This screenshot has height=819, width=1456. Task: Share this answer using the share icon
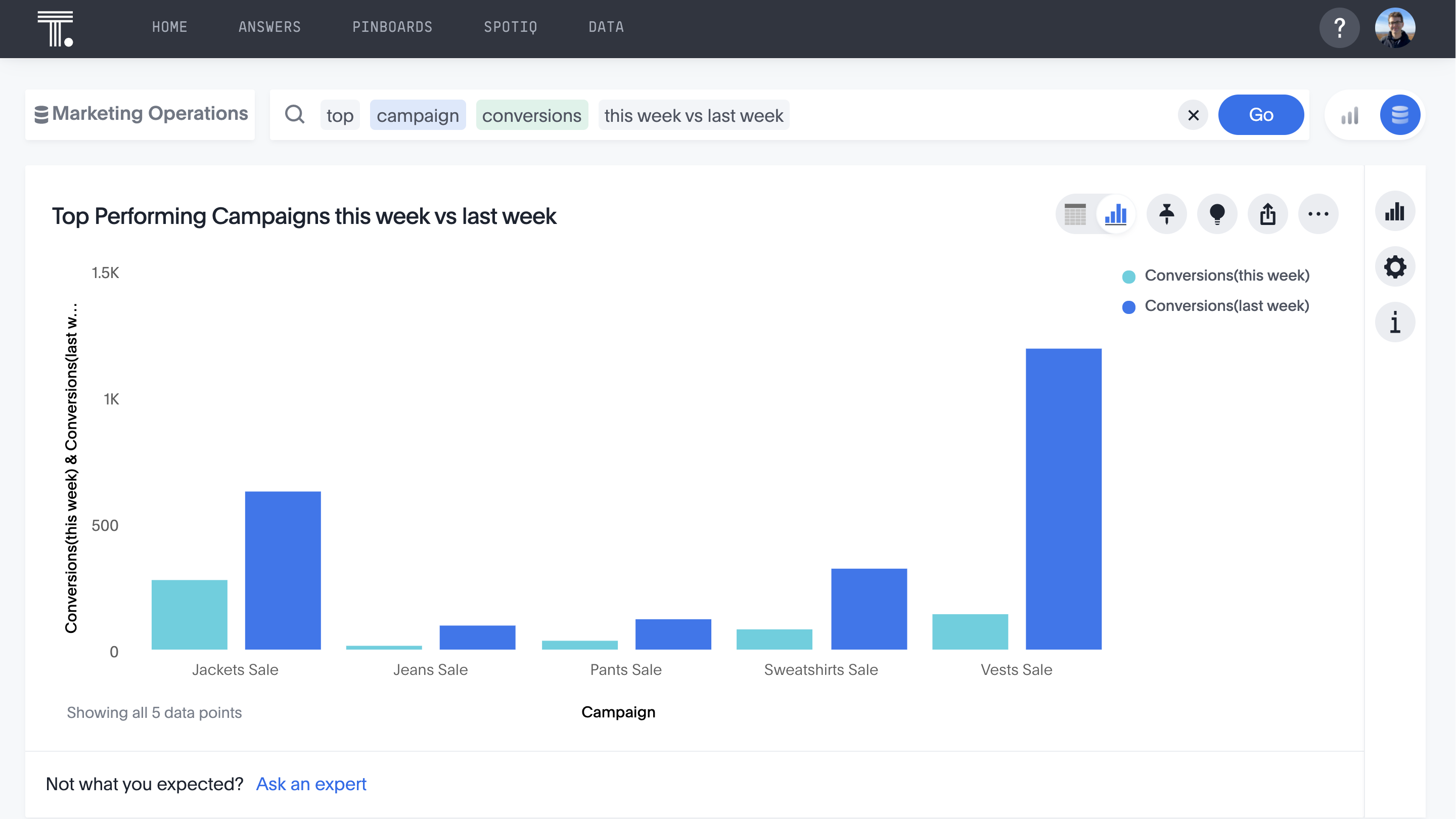(x=1267, y=214)
